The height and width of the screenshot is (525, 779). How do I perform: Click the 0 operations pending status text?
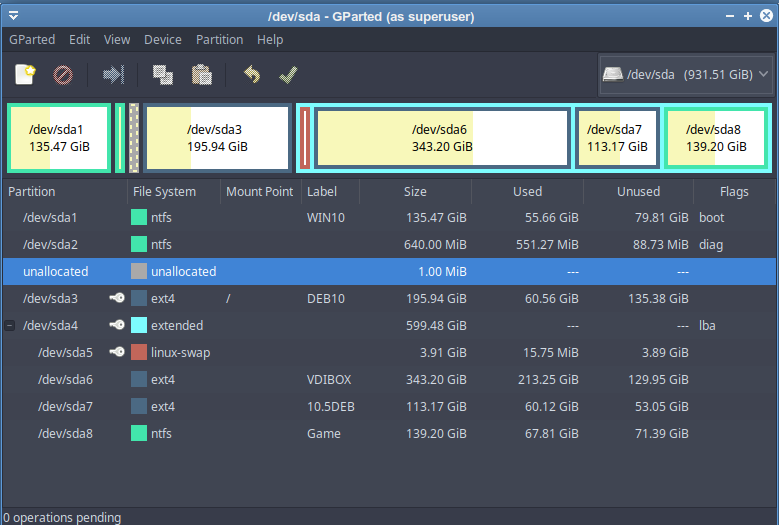(x=62, y=518)
